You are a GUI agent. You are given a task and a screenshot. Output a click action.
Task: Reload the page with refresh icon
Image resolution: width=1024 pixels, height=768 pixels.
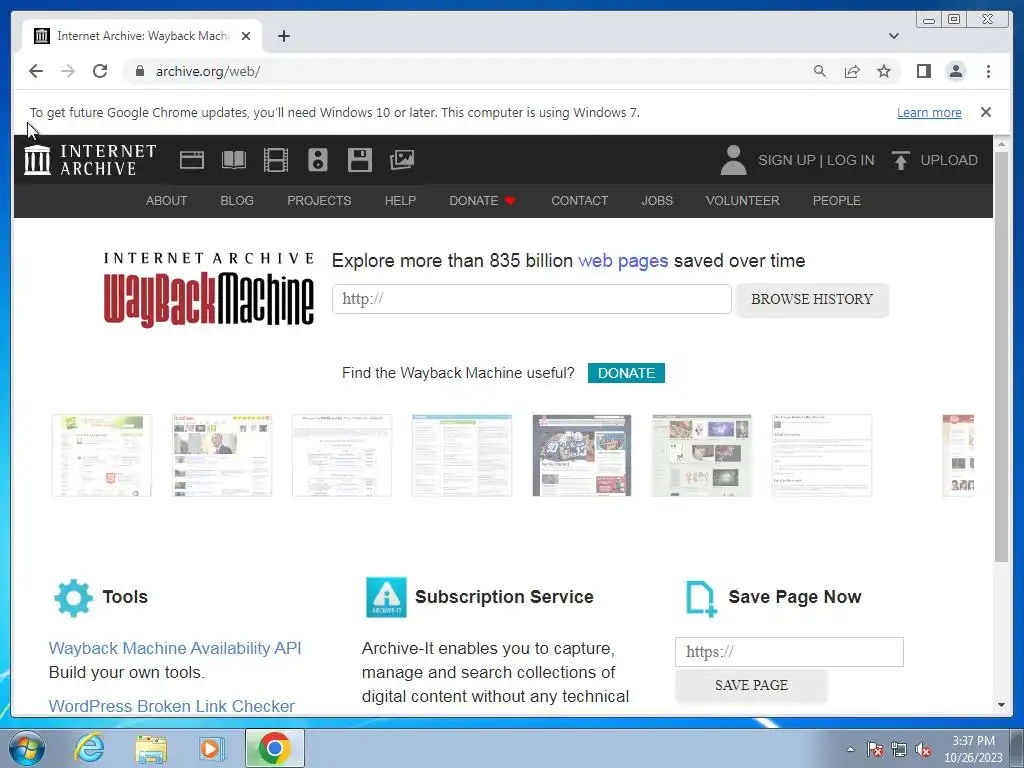click(x=100, y=71)
